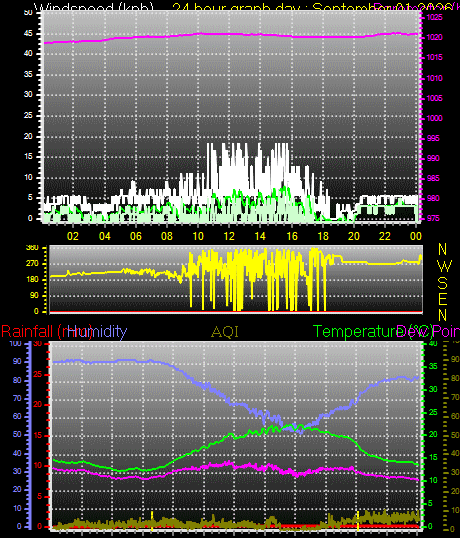This screenshot has height=538, width=460.
Task: Click the S compass letter
Action: point(443,283)
